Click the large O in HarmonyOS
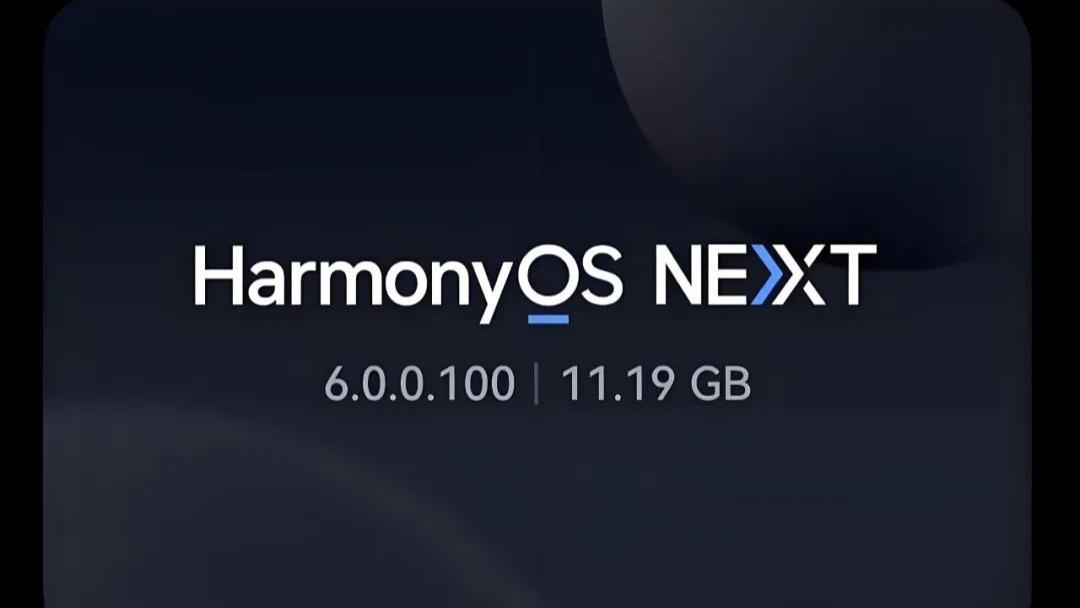Screen dimensions: 1080x608 548,274
